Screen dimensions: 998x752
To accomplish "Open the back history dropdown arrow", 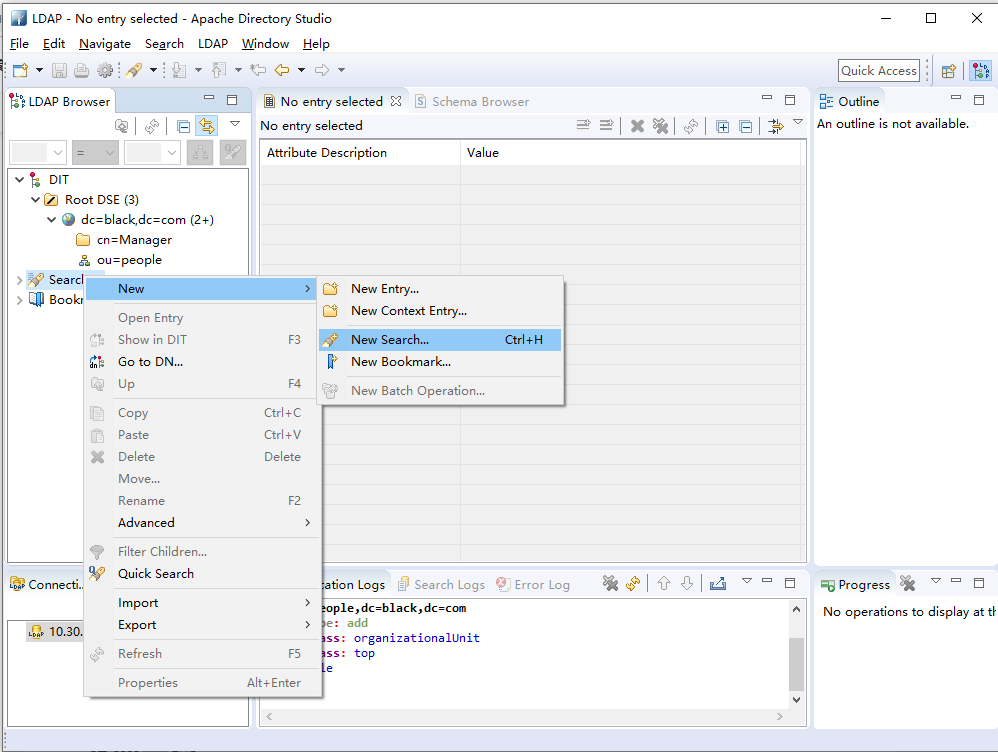I will (x=302, y=70).
